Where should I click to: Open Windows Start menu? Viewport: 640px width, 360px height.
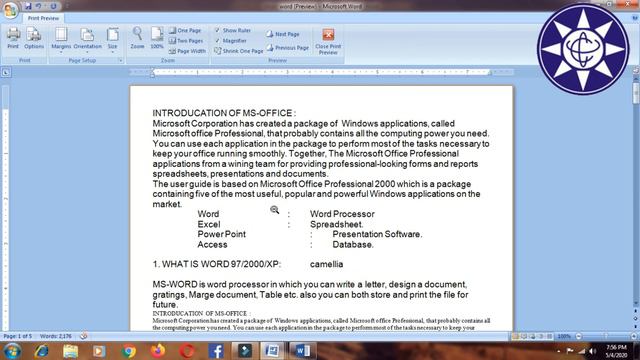pyautogui.click(x=12, y=351)
